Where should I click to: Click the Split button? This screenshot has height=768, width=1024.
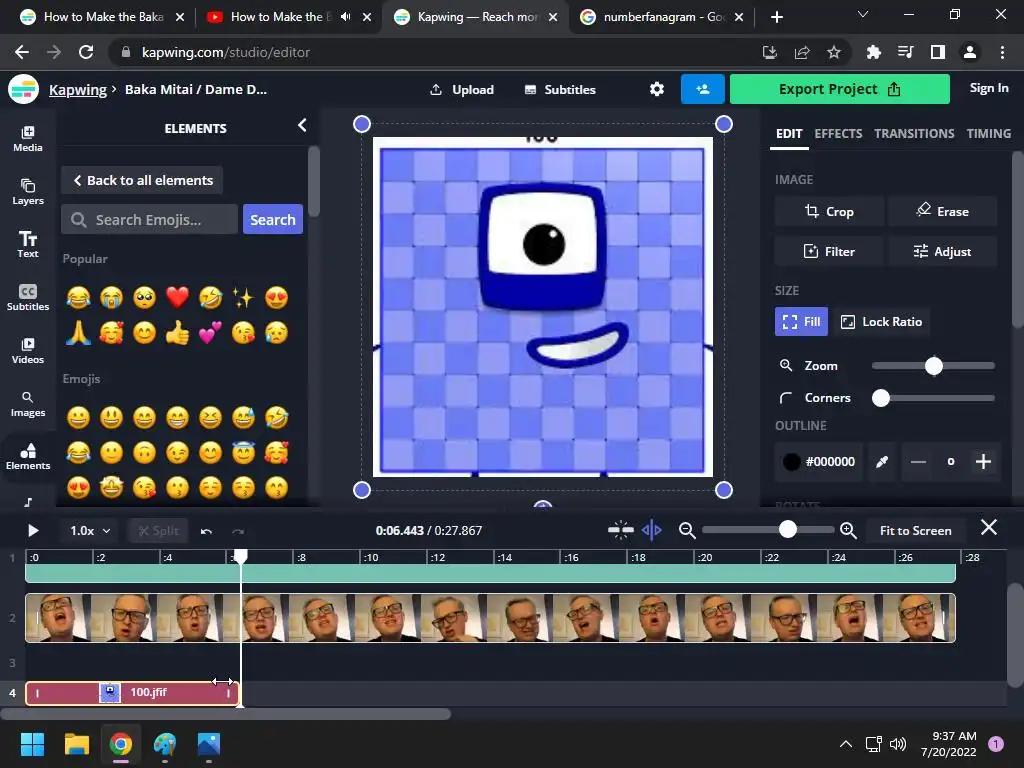pos(158,531)
